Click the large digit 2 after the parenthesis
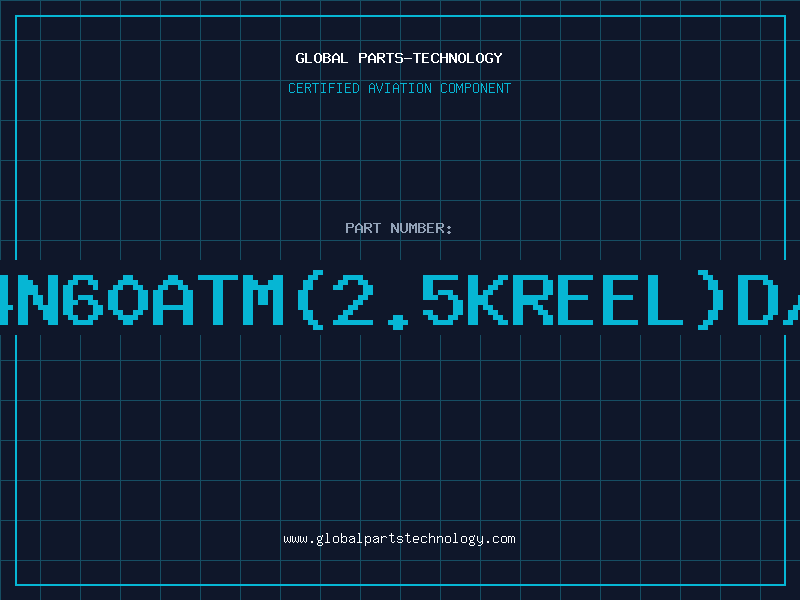The image size is (800, 600). point(353,299)
